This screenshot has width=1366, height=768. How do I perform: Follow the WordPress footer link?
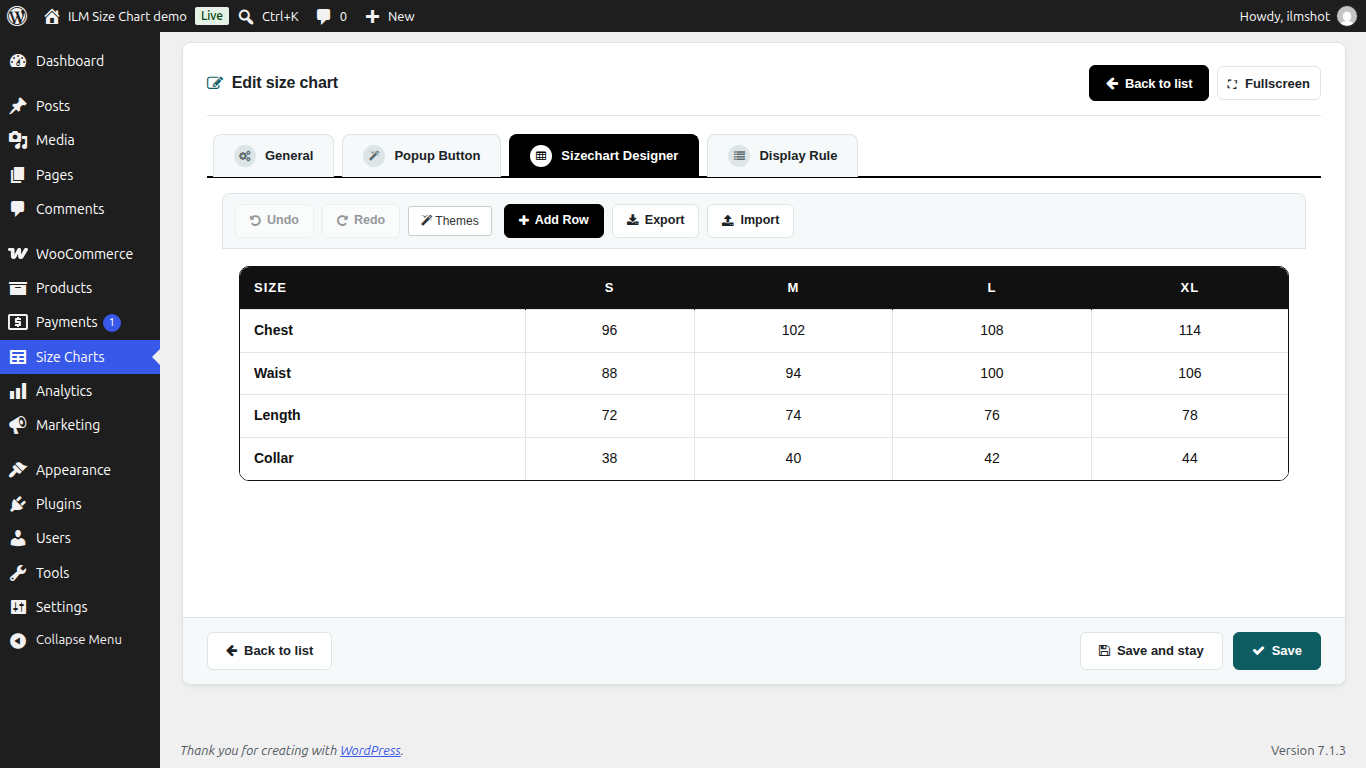pos(370,751)
